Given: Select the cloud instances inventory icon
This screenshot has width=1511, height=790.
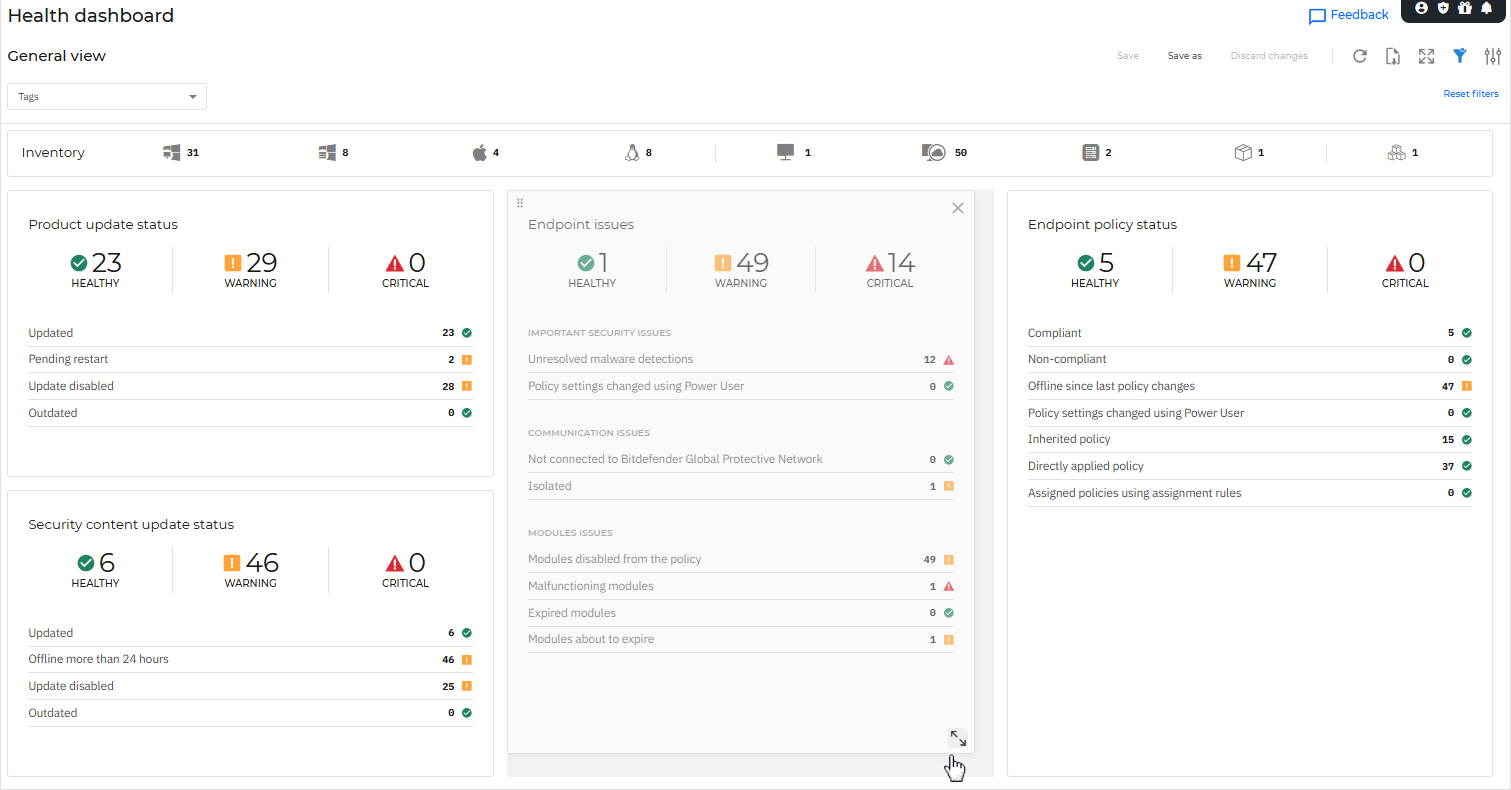Looking at the screenshot, I should tap(933, 152).
